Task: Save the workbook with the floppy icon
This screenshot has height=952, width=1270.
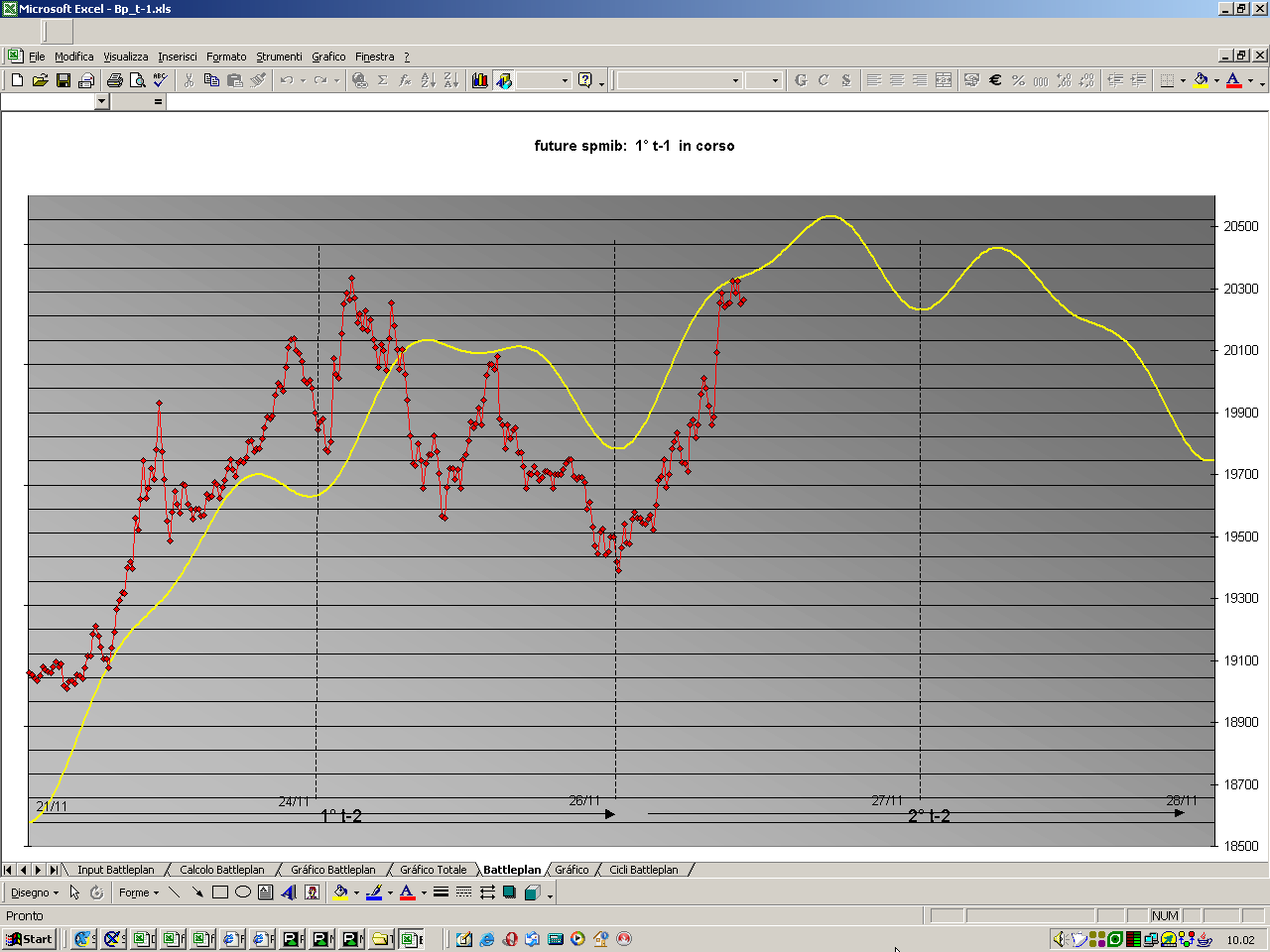Action: 63,80
